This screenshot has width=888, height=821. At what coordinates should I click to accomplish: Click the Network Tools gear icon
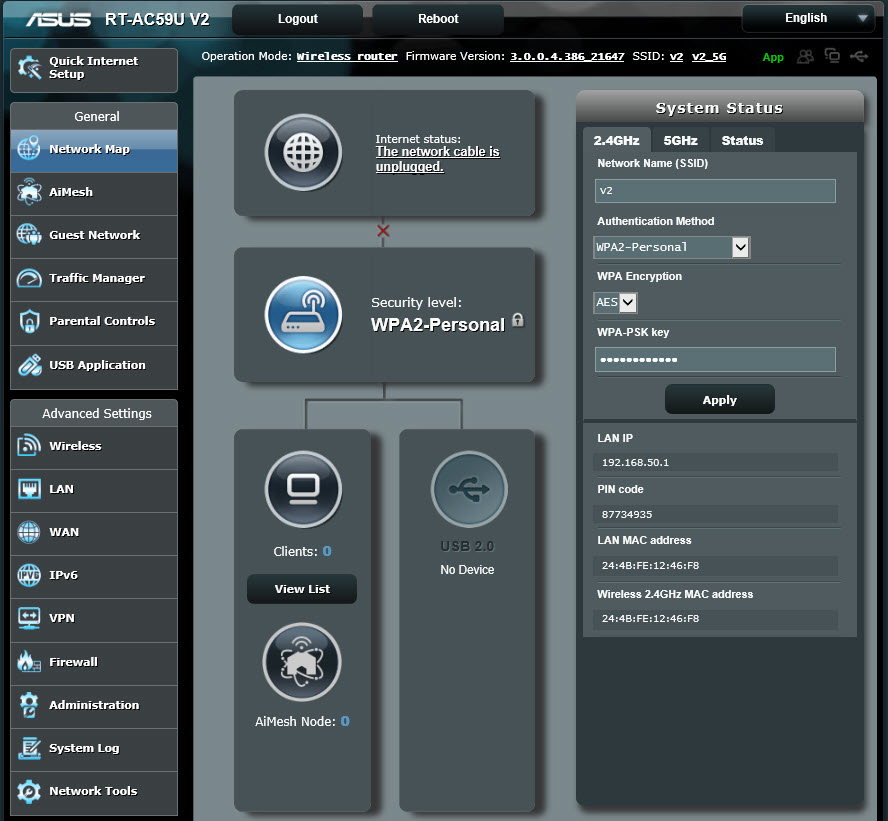pos(29,791)
